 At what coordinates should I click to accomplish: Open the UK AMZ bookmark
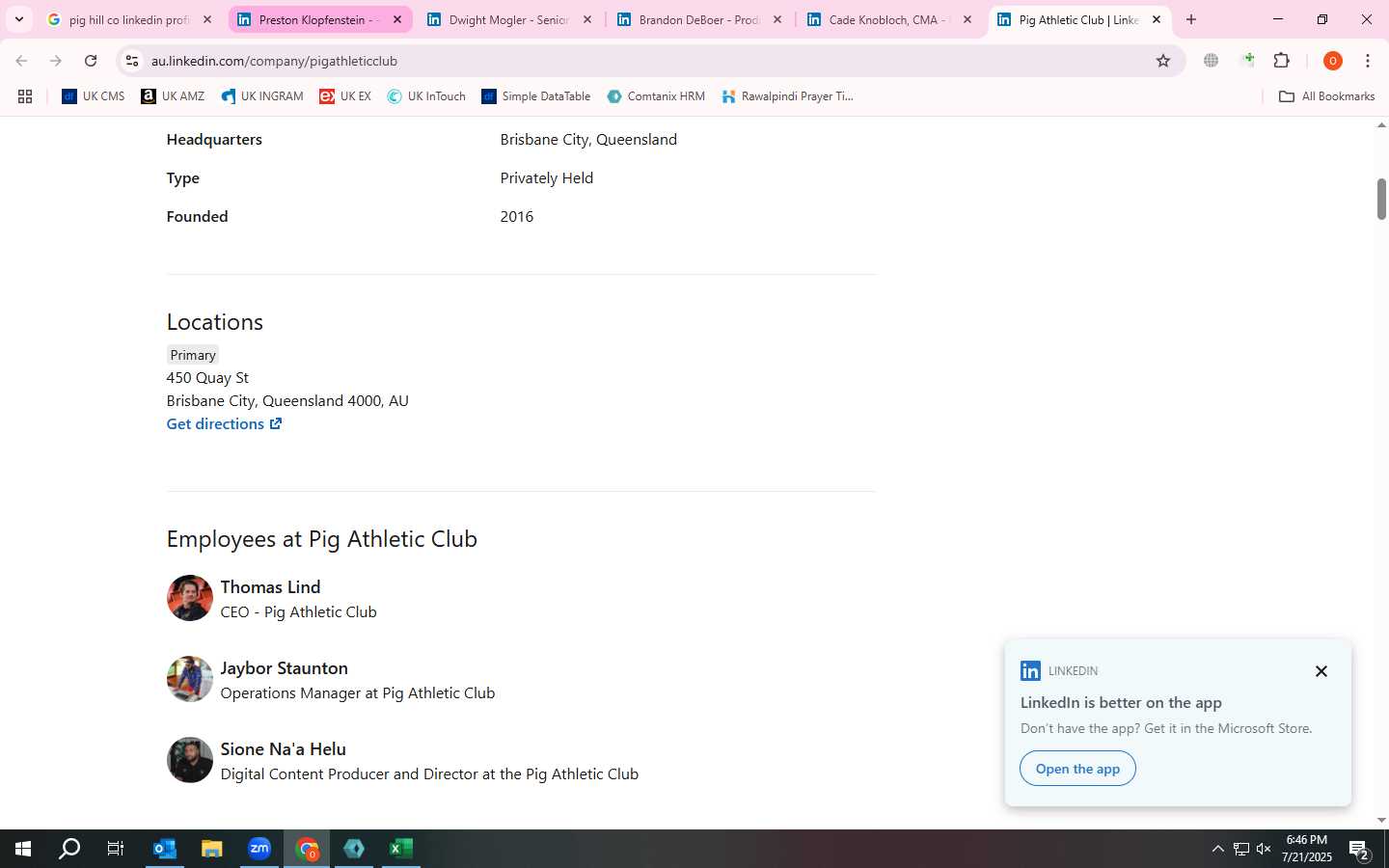[x=173, y=96]
